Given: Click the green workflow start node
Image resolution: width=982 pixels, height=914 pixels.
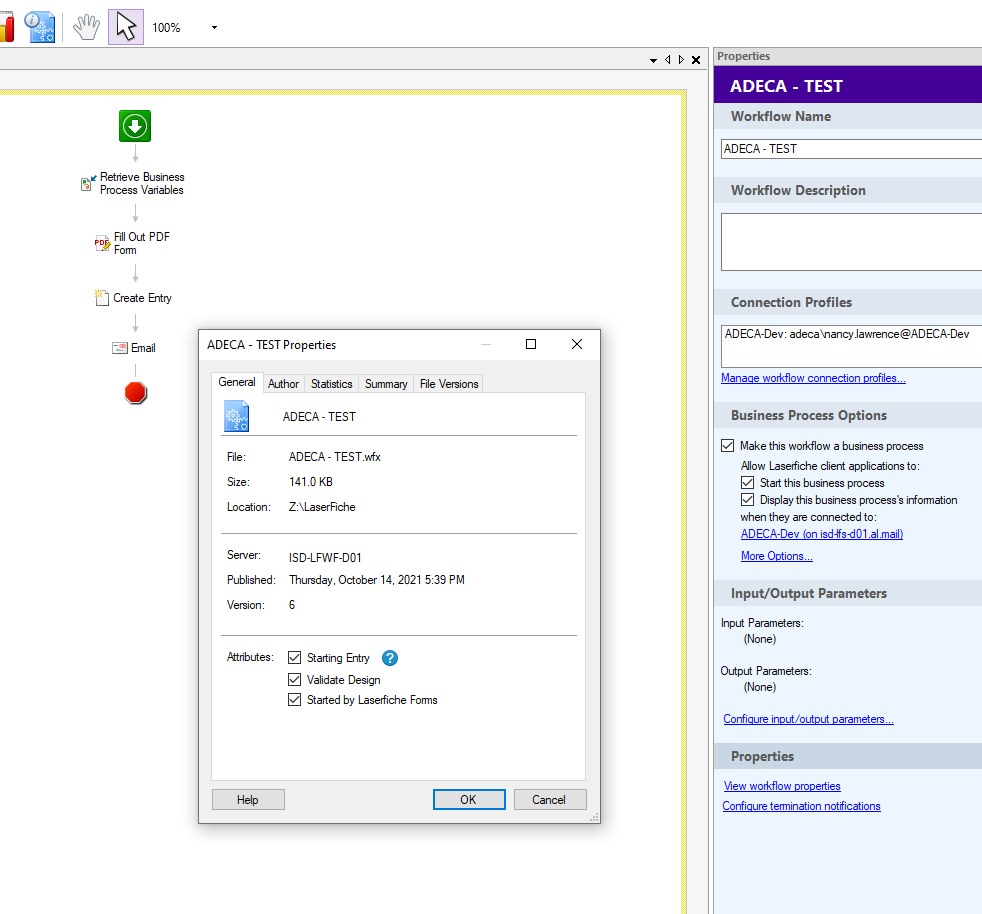Looking at the screenshot, I should point(135,126).
